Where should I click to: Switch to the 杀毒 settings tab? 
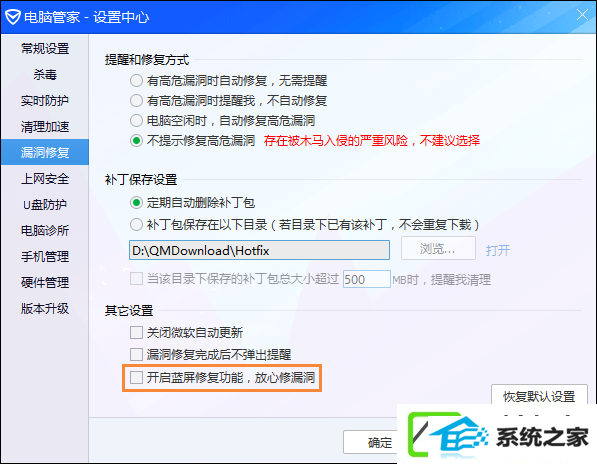click(45, 75)
